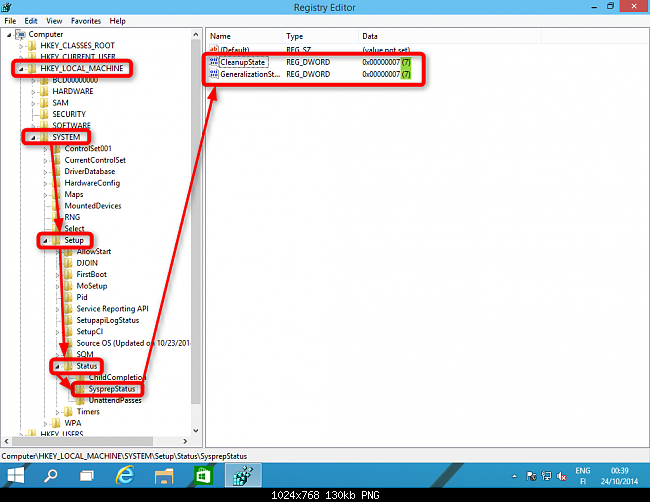Select the Timers folder icon
The width and height of the screenshot is (650, 502).
68,412
